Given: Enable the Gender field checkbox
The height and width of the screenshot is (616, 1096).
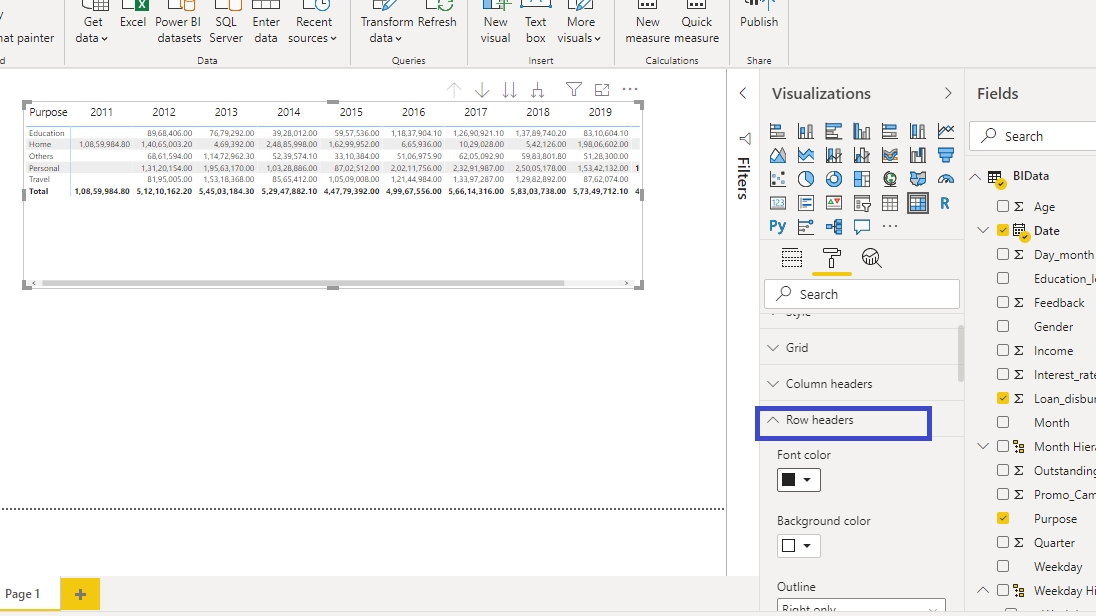Looking at the screenshot, I should coord(1003,326).
